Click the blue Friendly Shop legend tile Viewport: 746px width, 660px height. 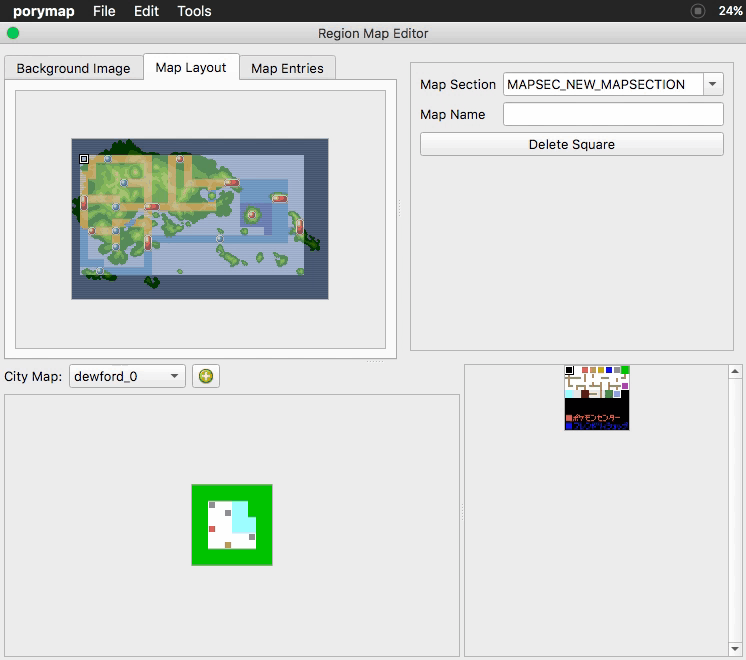click(569, 426)
